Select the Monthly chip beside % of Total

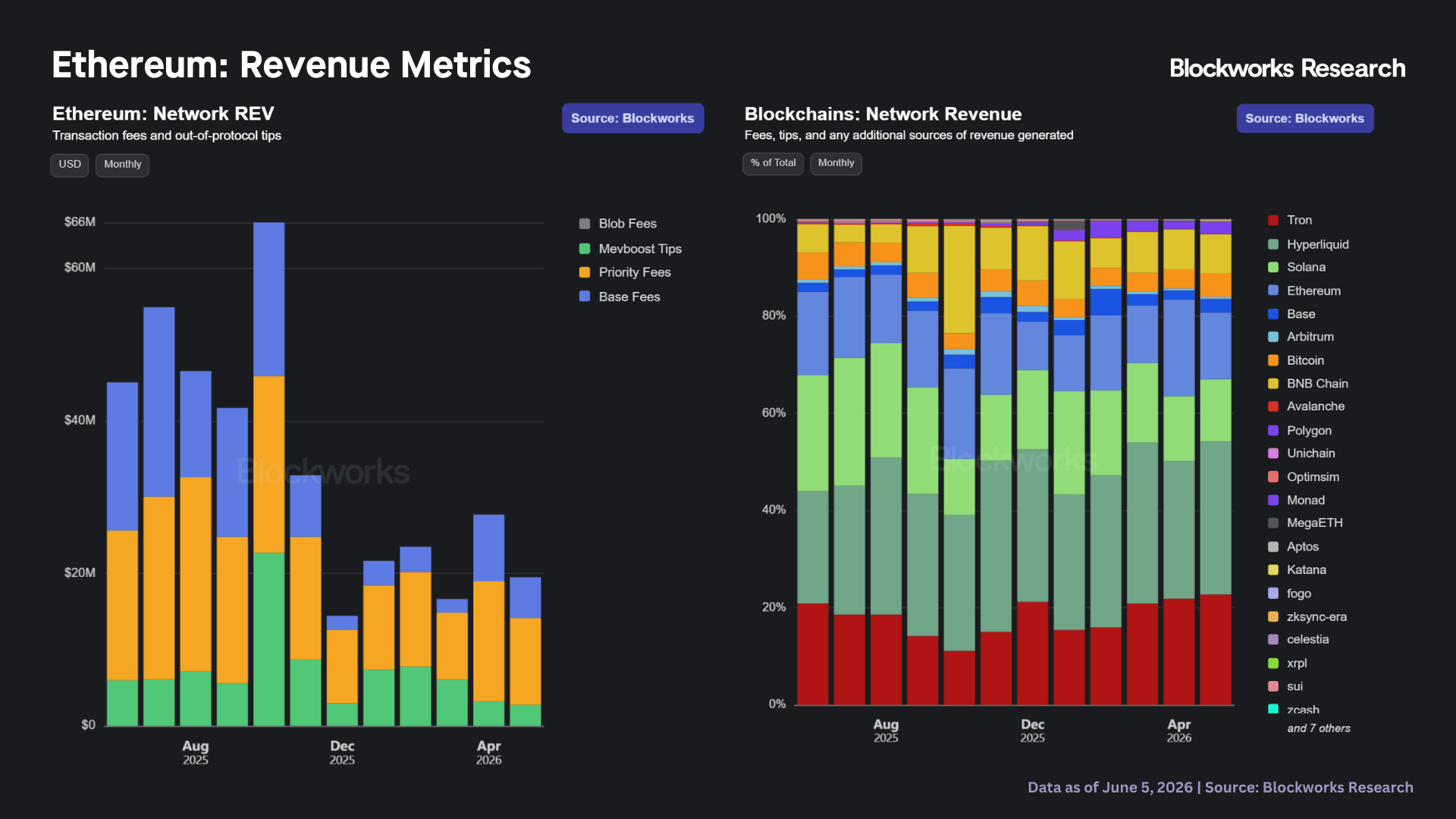coord(836,163)
